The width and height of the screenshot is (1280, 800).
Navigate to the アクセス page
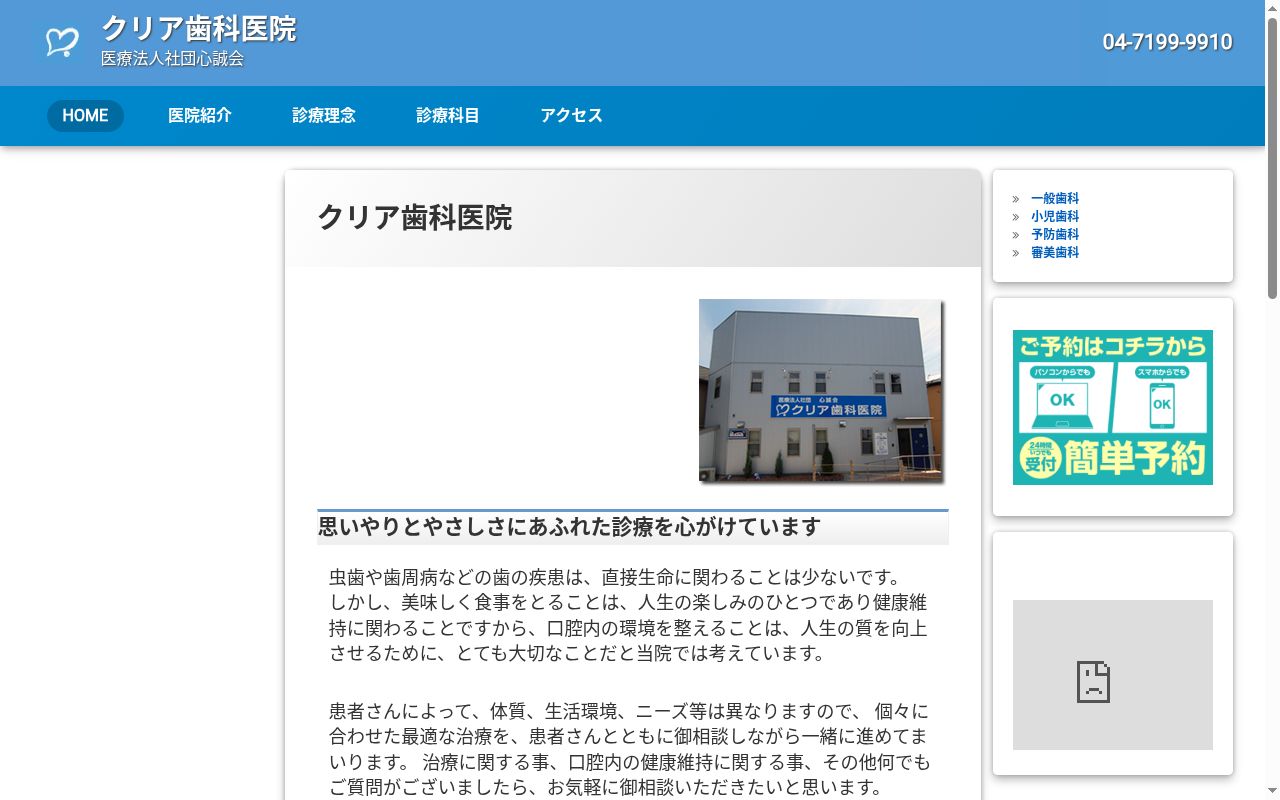click(x=572, y=116)
